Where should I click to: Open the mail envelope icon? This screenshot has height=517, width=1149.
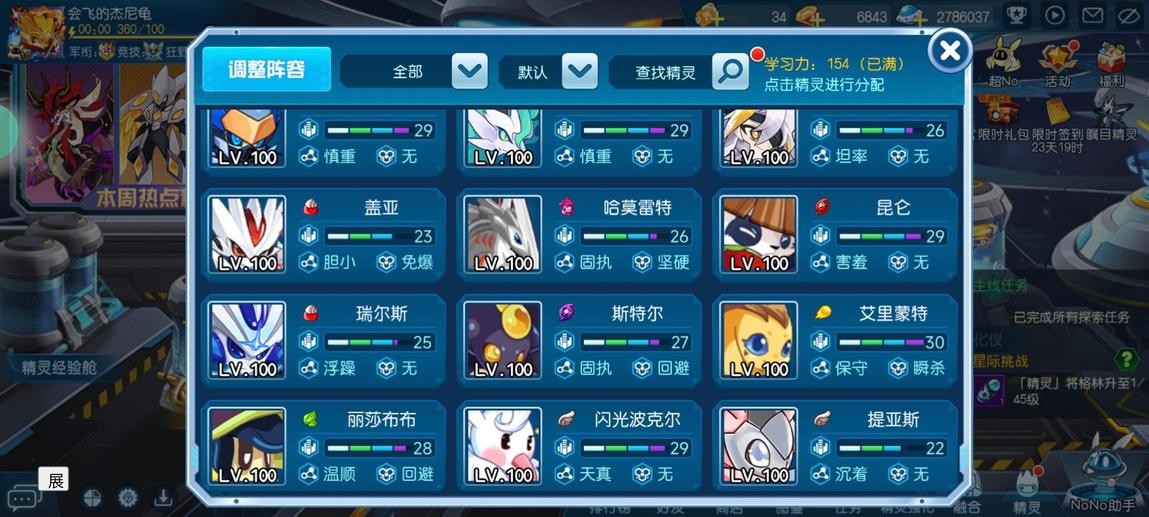(1093, 15)
